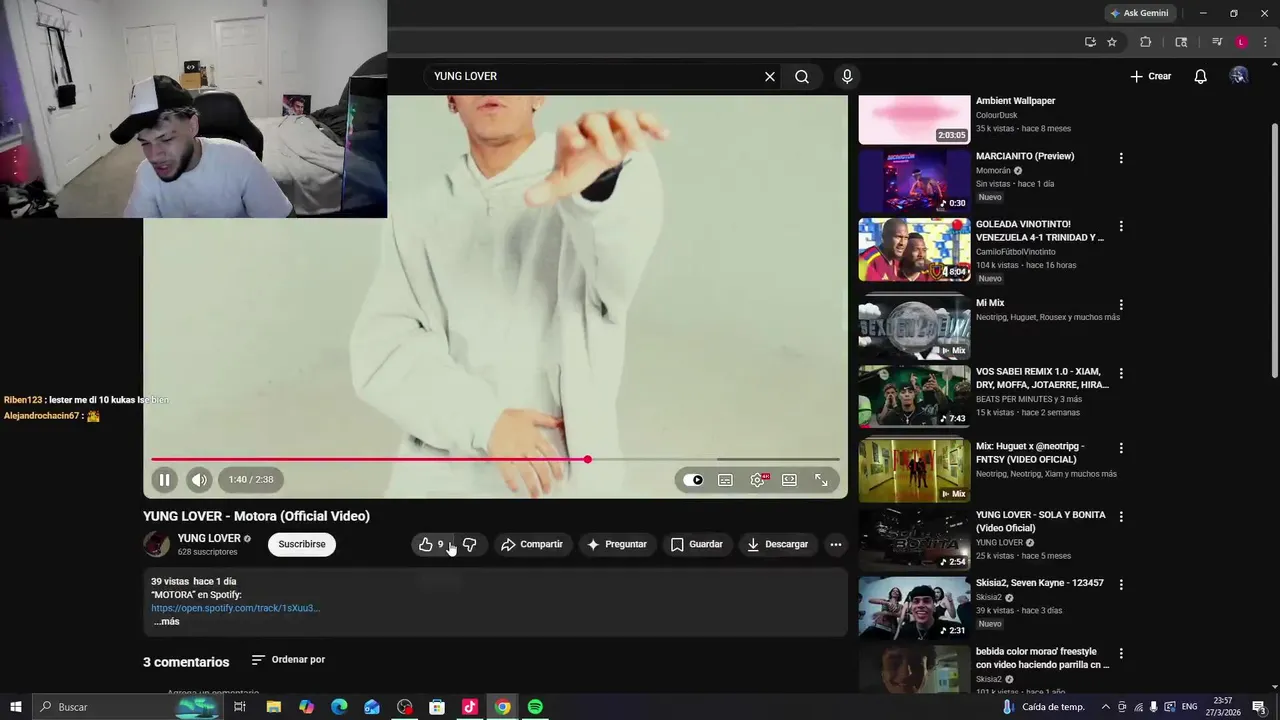The height and width of the screenshot is (720, 1280).
Task: Open YouTube notifications bell
Action: (x=1201, y=76)
